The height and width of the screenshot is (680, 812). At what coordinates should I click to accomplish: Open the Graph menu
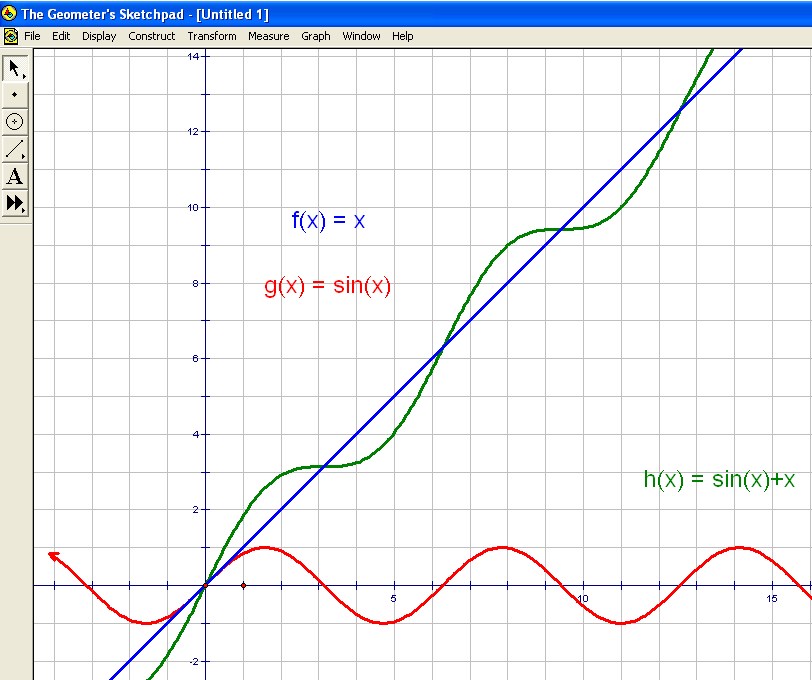tap(316, 36)
